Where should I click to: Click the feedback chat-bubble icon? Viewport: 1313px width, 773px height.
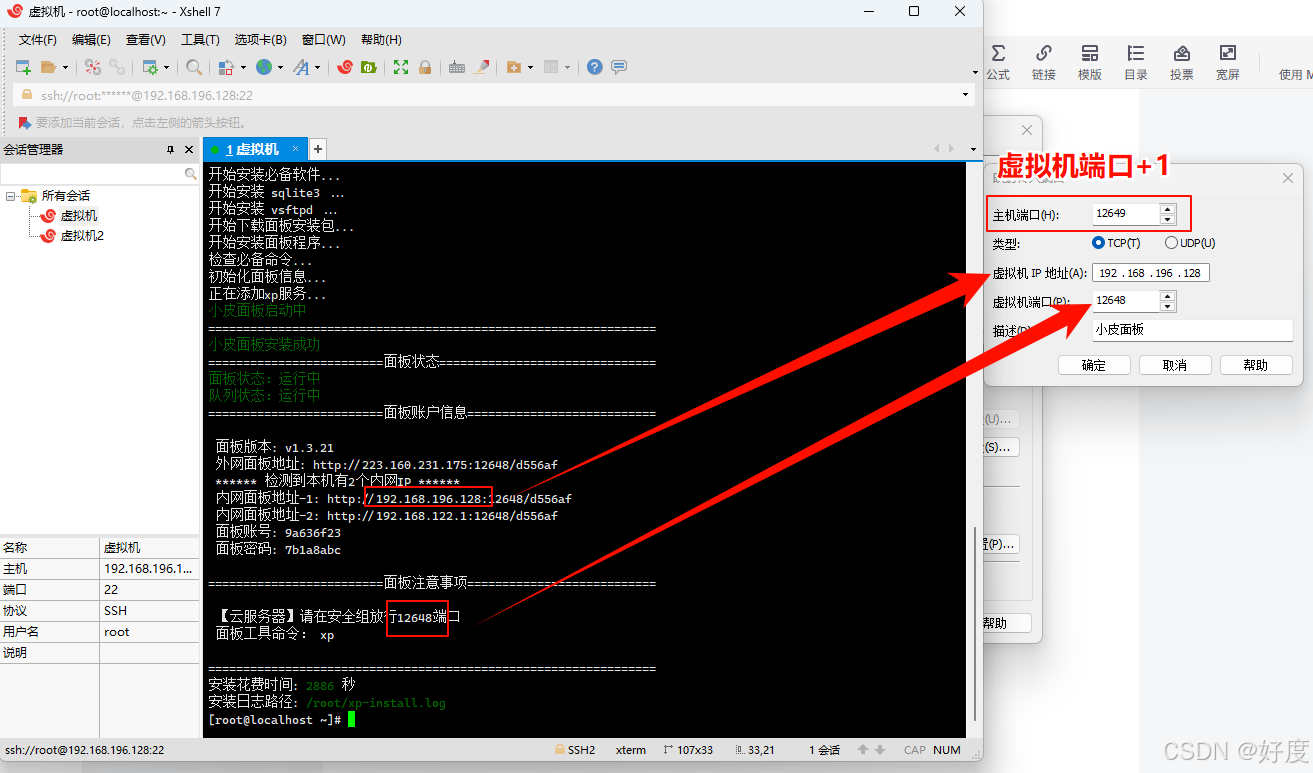point(619,67)
